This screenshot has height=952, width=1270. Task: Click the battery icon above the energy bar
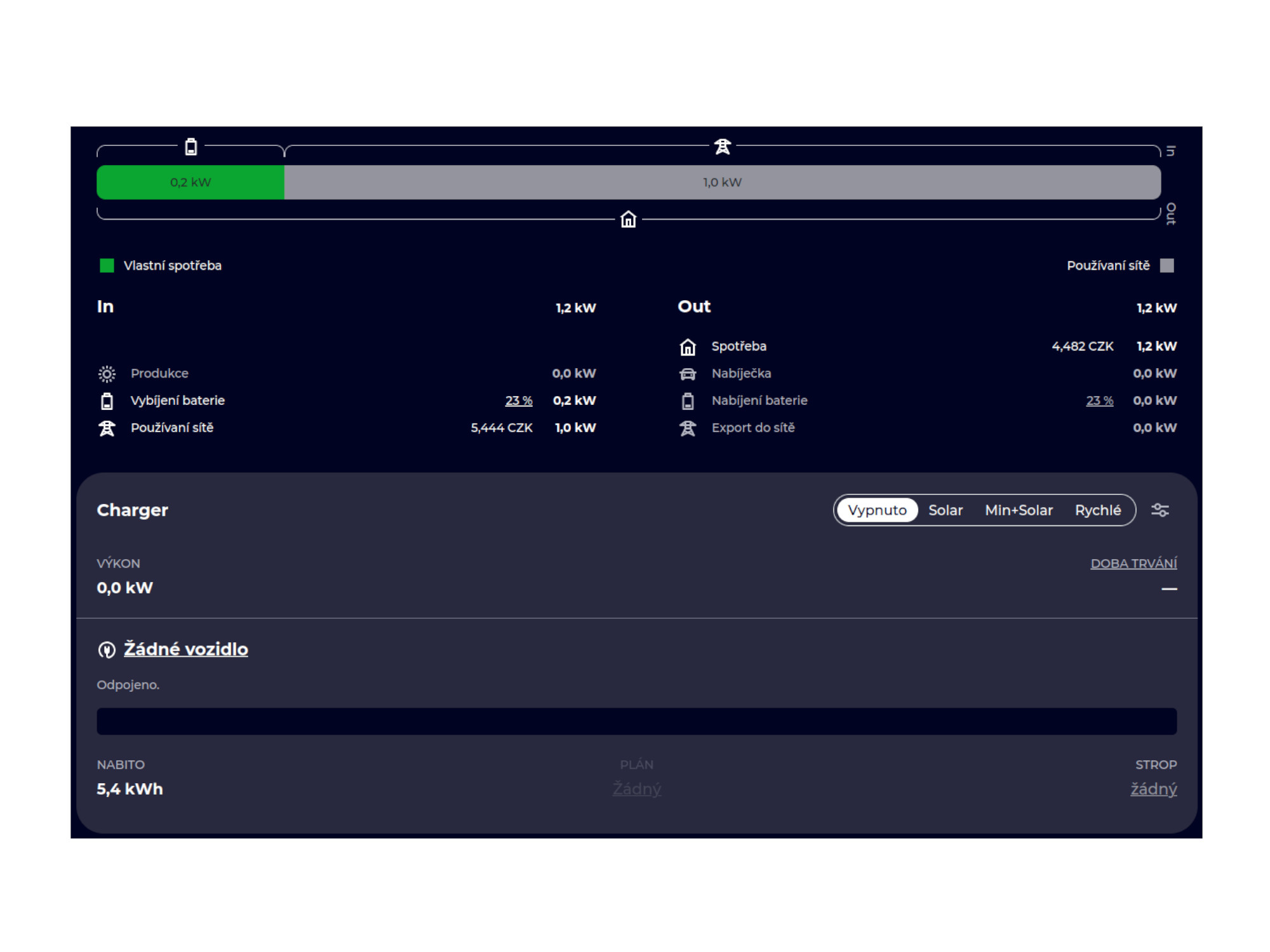coord(190,147)
